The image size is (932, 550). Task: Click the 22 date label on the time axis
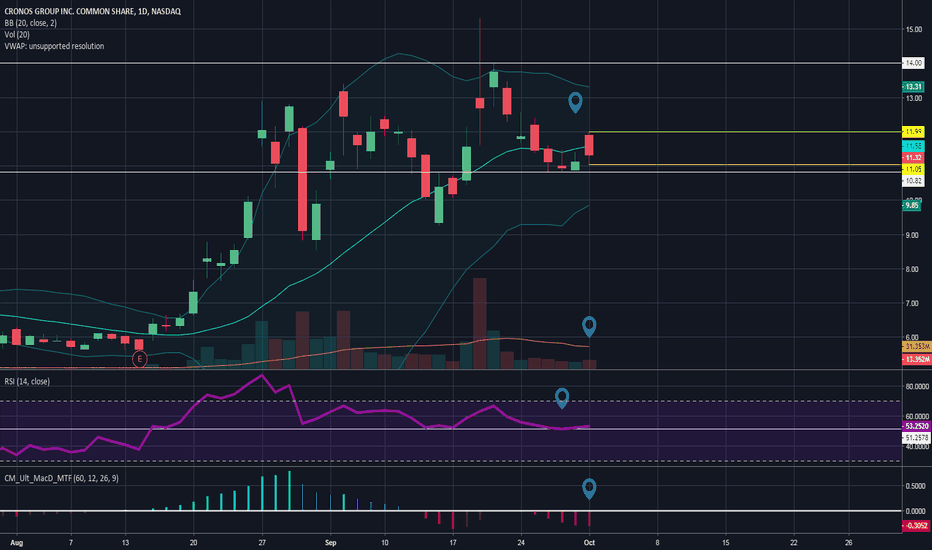[x=794, y=542]
